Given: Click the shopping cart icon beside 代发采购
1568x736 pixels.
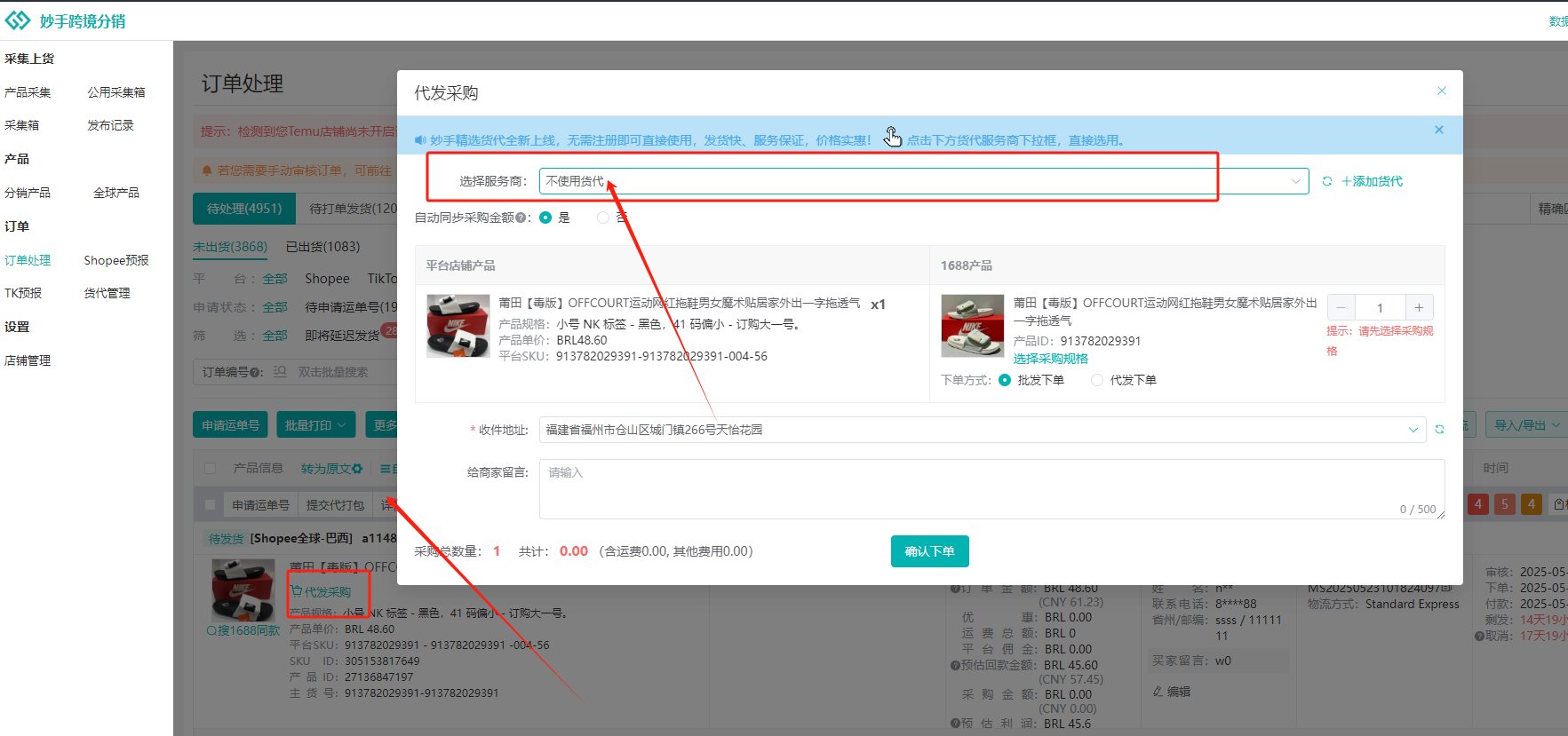Looking at the screenshot, I should coord(297,591).
